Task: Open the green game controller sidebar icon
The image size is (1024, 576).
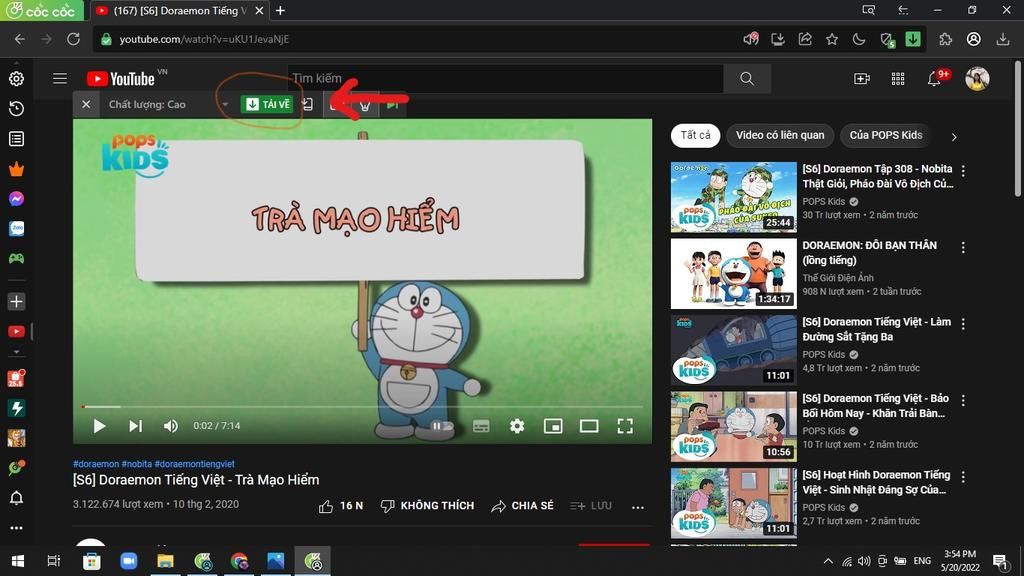Action: tap(16, 259)
